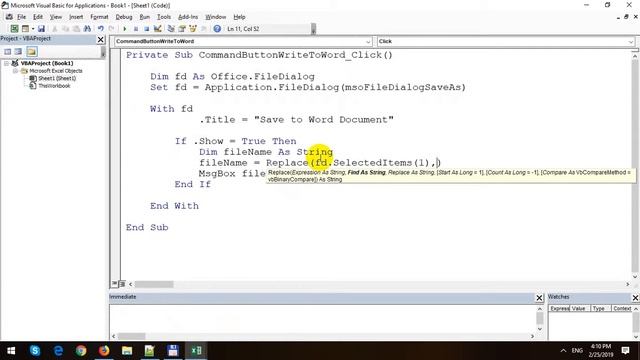640x360 pixels.
Task: Collapse the Microsoft Excel Objects folder
Action: pos(15,71)
